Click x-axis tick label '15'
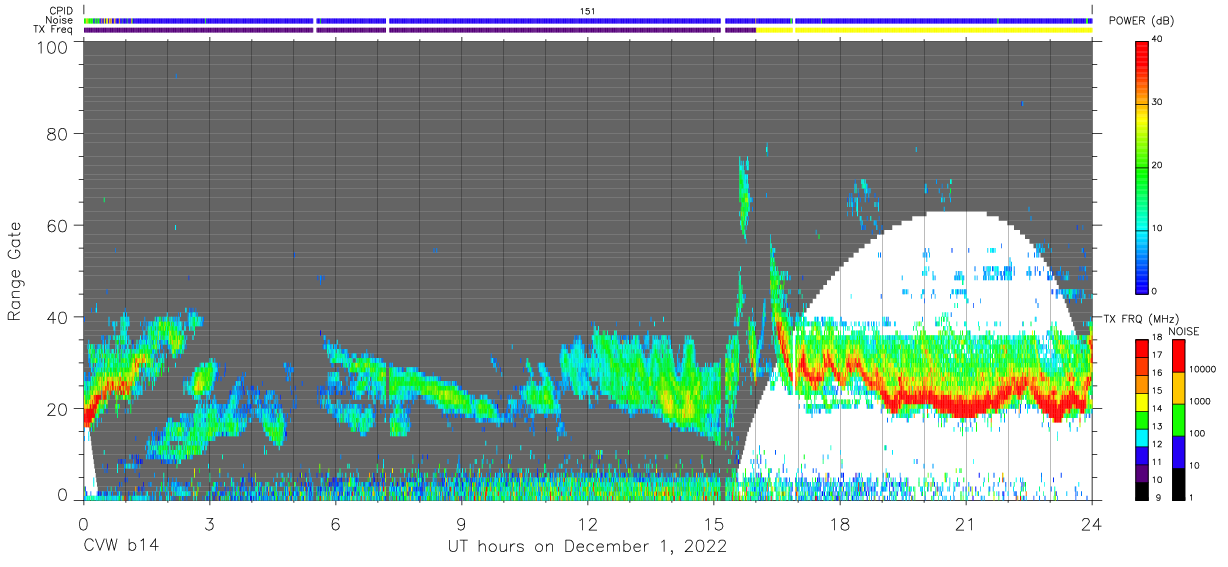 pos(713,524)
